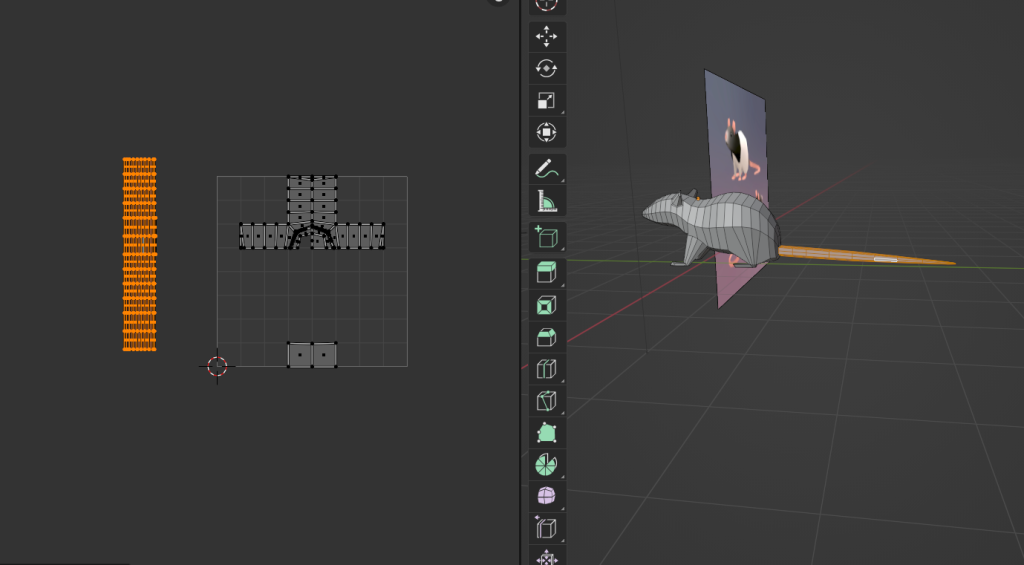The image size is (1024, 565).
Task: Select the Knife tool
Action: [547, 400]
